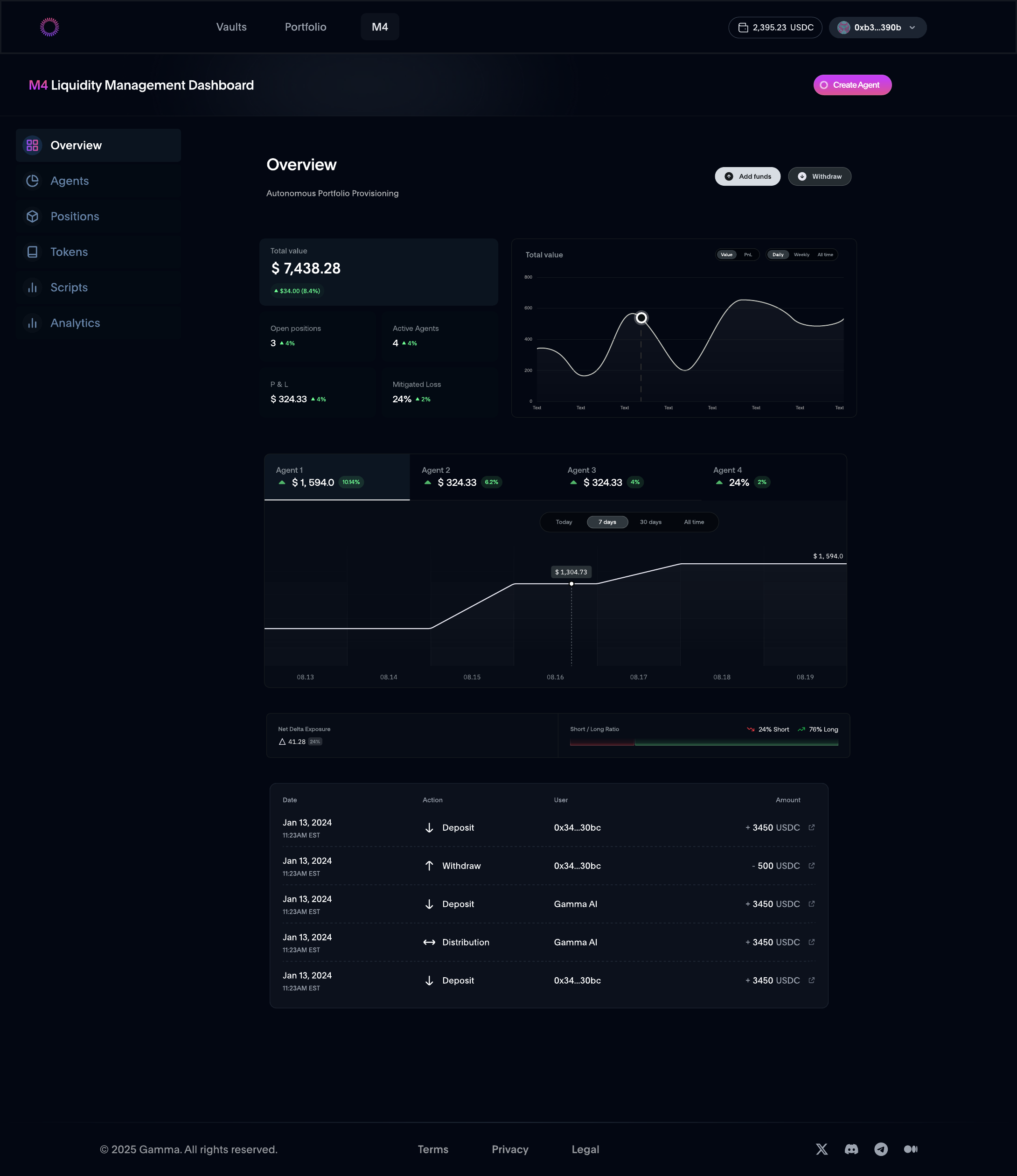
Task: Click the Withdraw row up arrow icon
Action: tap(429, 866)
